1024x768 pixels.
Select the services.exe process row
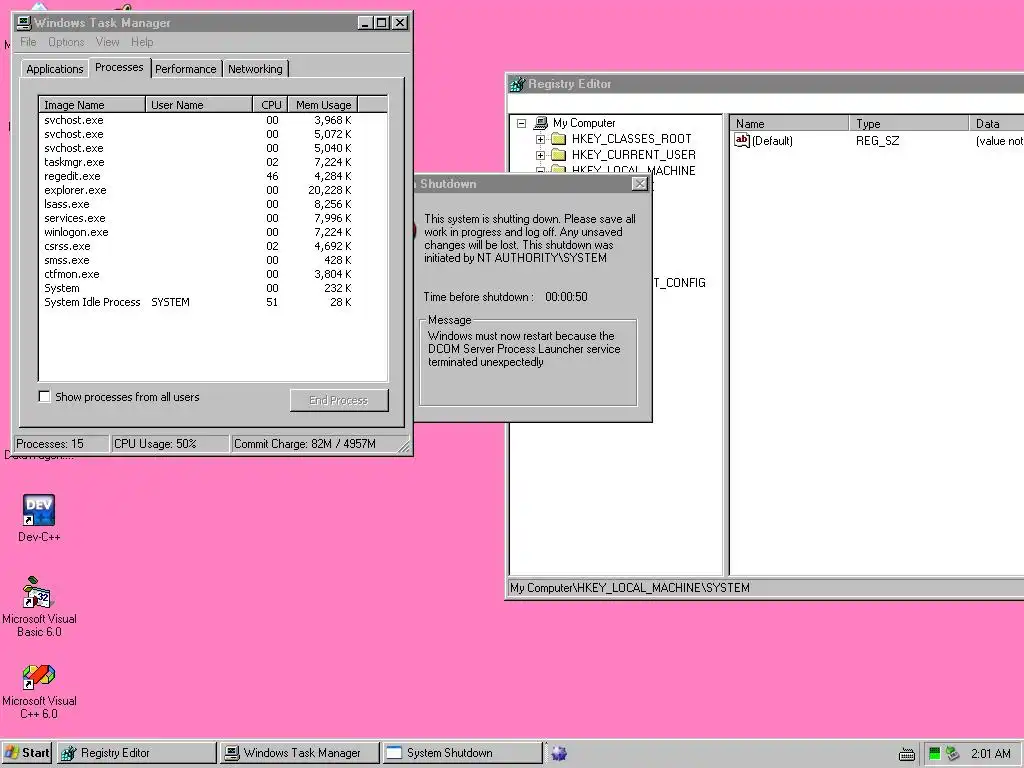[x=212, y=218]
